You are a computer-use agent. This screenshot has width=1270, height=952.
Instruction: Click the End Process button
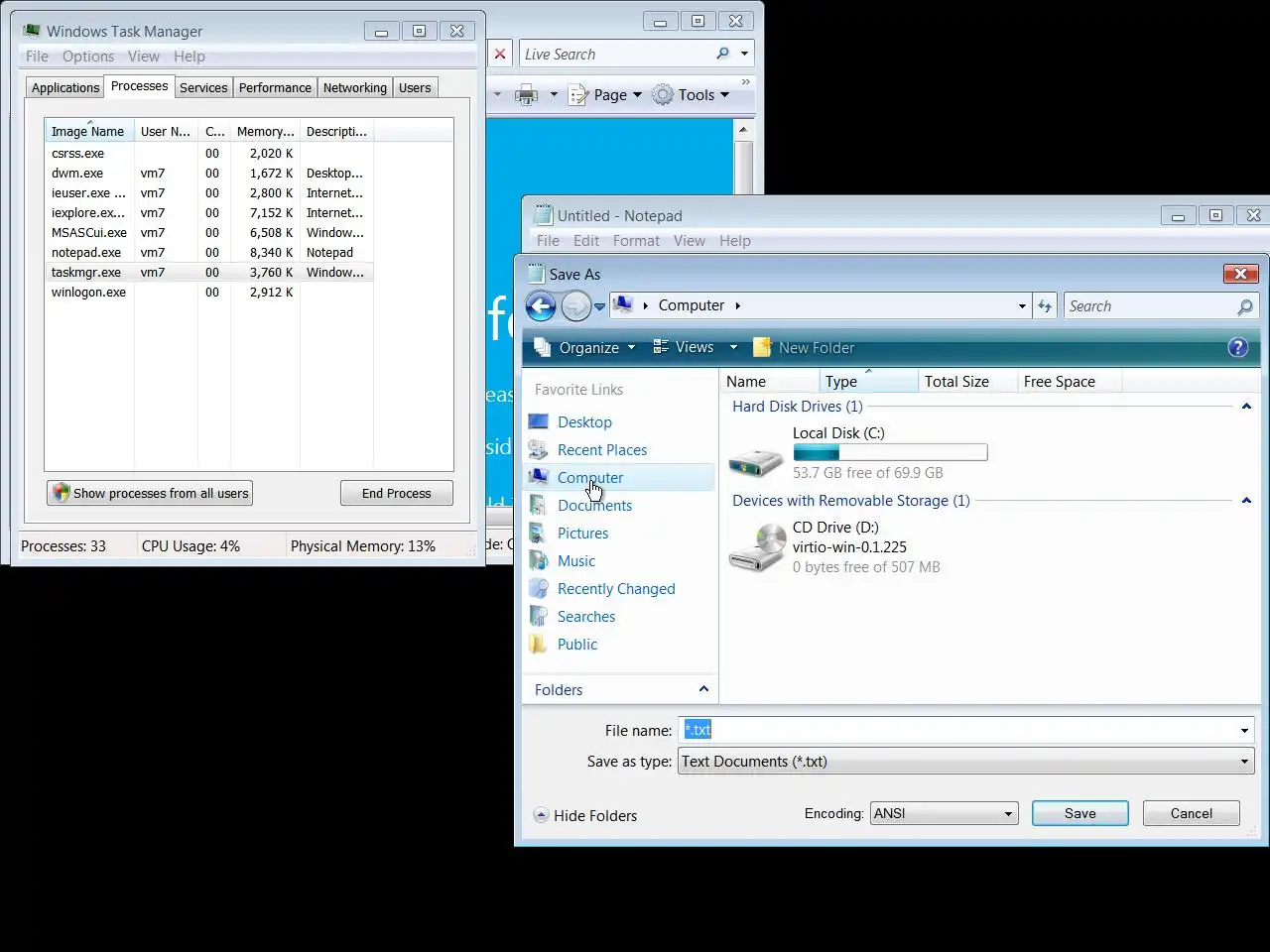[397, 493]
